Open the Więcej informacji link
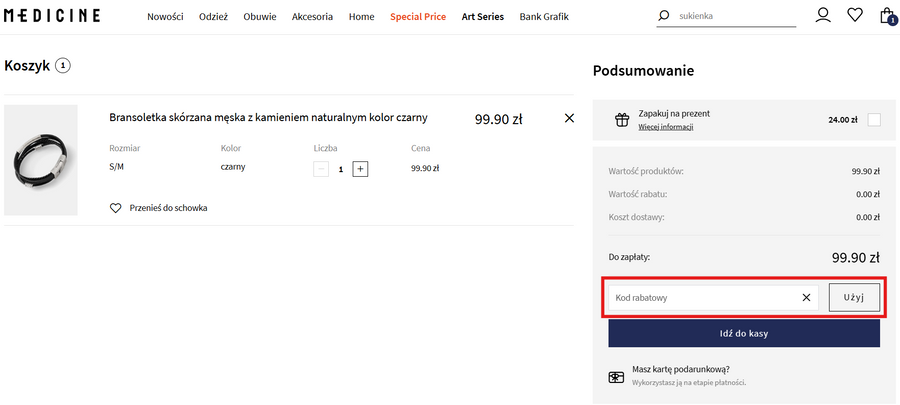This screenshot has height=405, width=900. click(x=665, y=127)
